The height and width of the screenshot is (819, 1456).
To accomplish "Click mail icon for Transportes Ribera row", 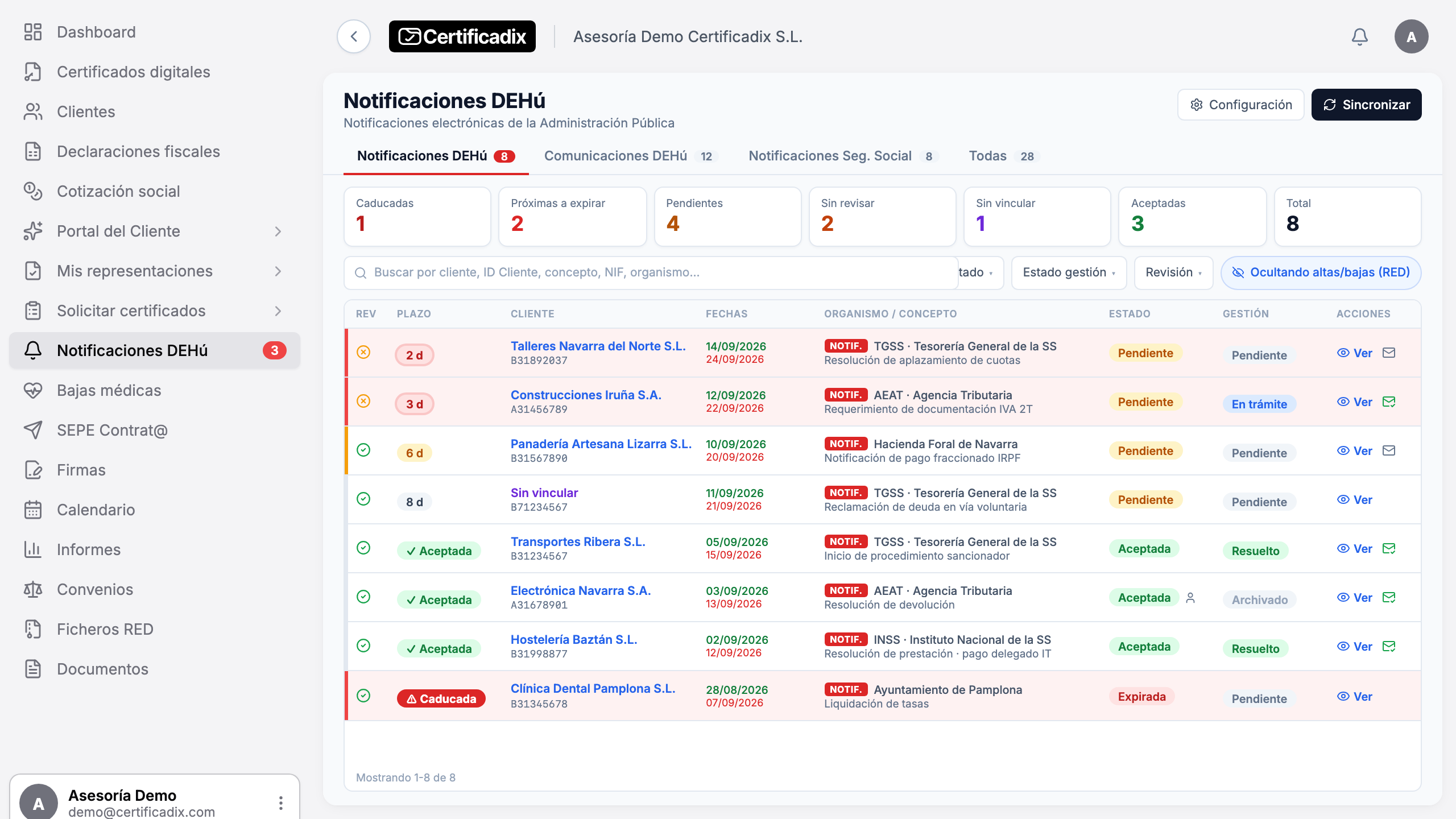I will [x=1389, y=548].
